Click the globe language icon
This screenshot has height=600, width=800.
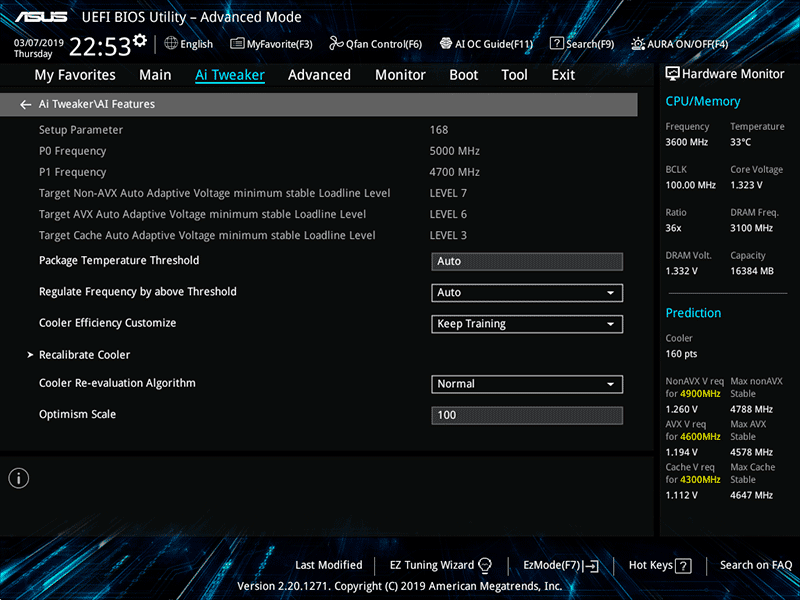(x=171, y=43)
